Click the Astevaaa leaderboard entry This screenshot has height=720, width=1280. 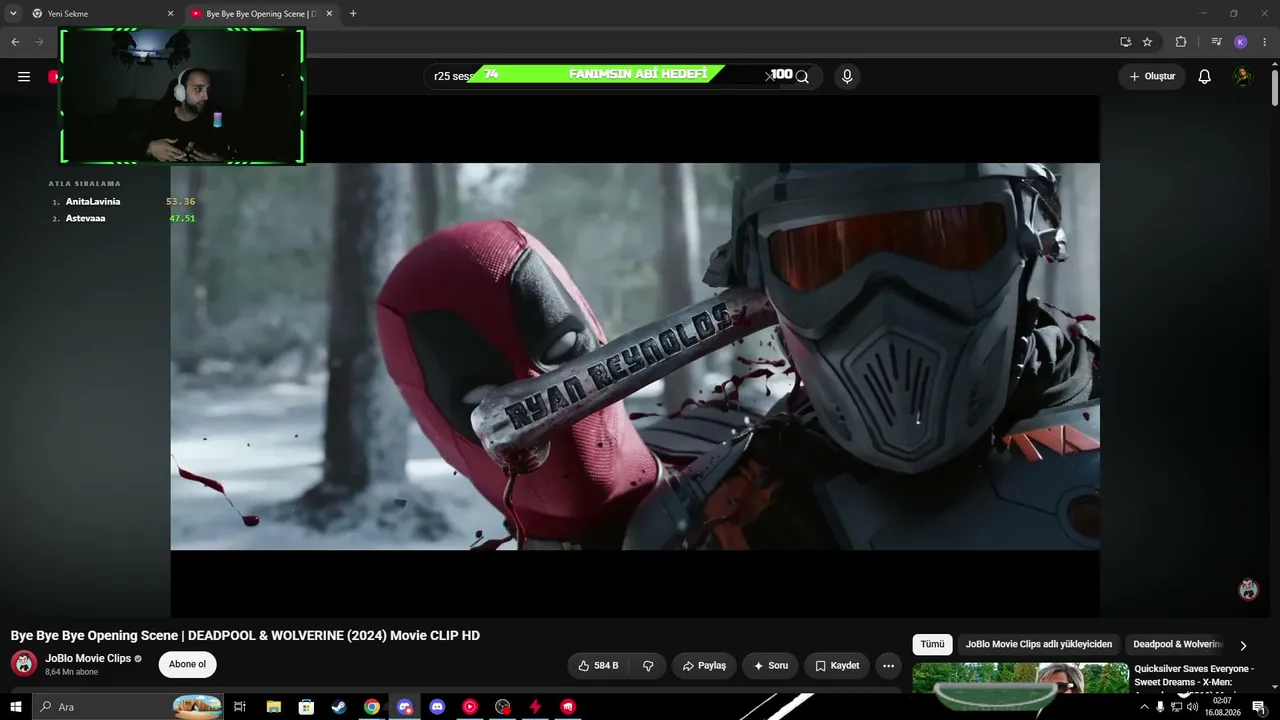(x=124, y=218)
